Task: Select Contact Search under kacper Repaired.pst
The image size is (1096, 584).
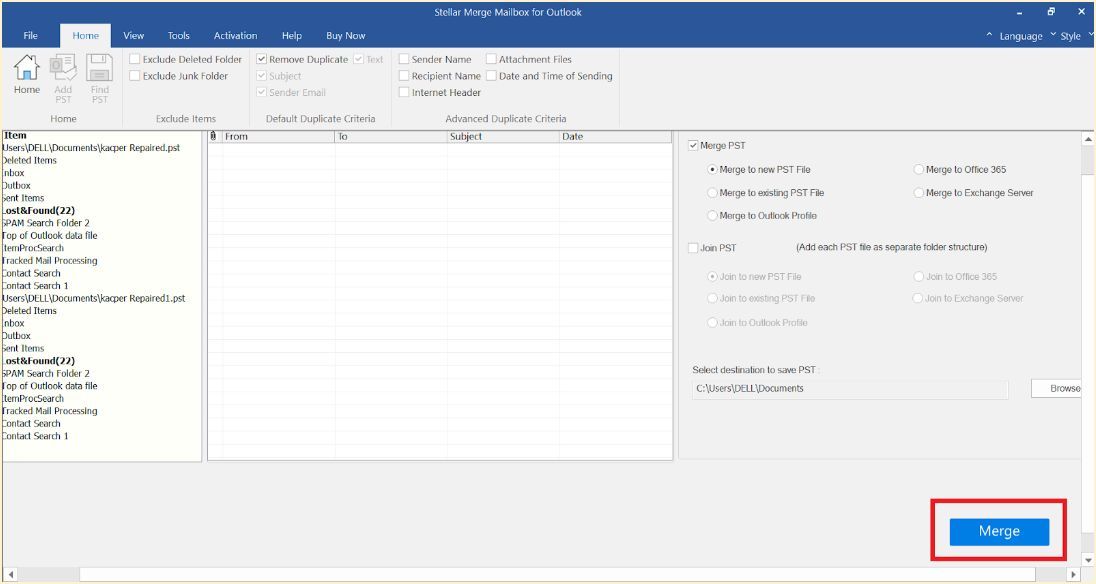Action: pyautogui.click(x=31, y=273)
